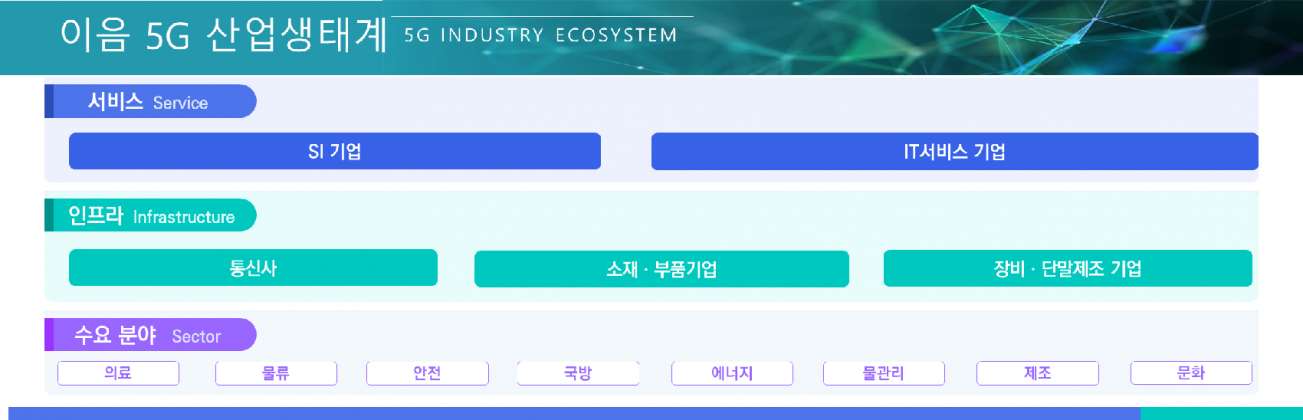Click the 제조 sector box
The image size is (1303, 420).
coord(1037,373)
